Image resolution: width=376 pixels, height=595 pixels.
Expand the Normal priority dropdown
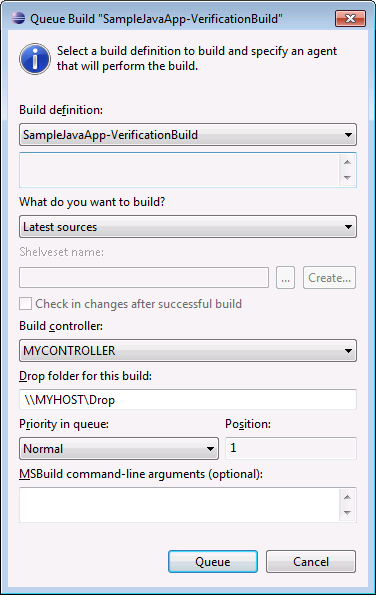tap(119, 448)
